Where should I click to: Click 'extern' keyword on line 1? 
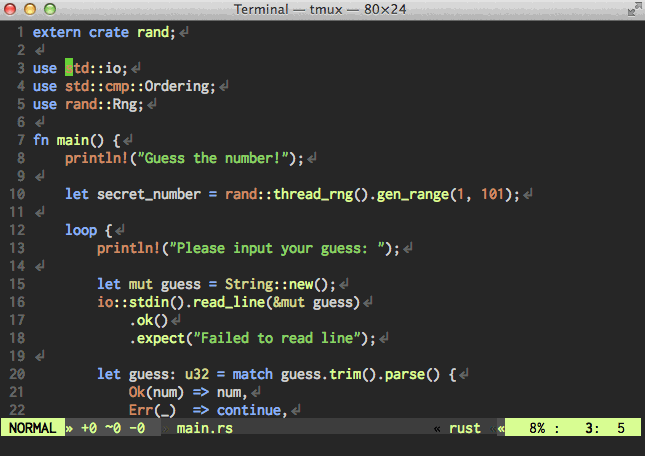57,32
